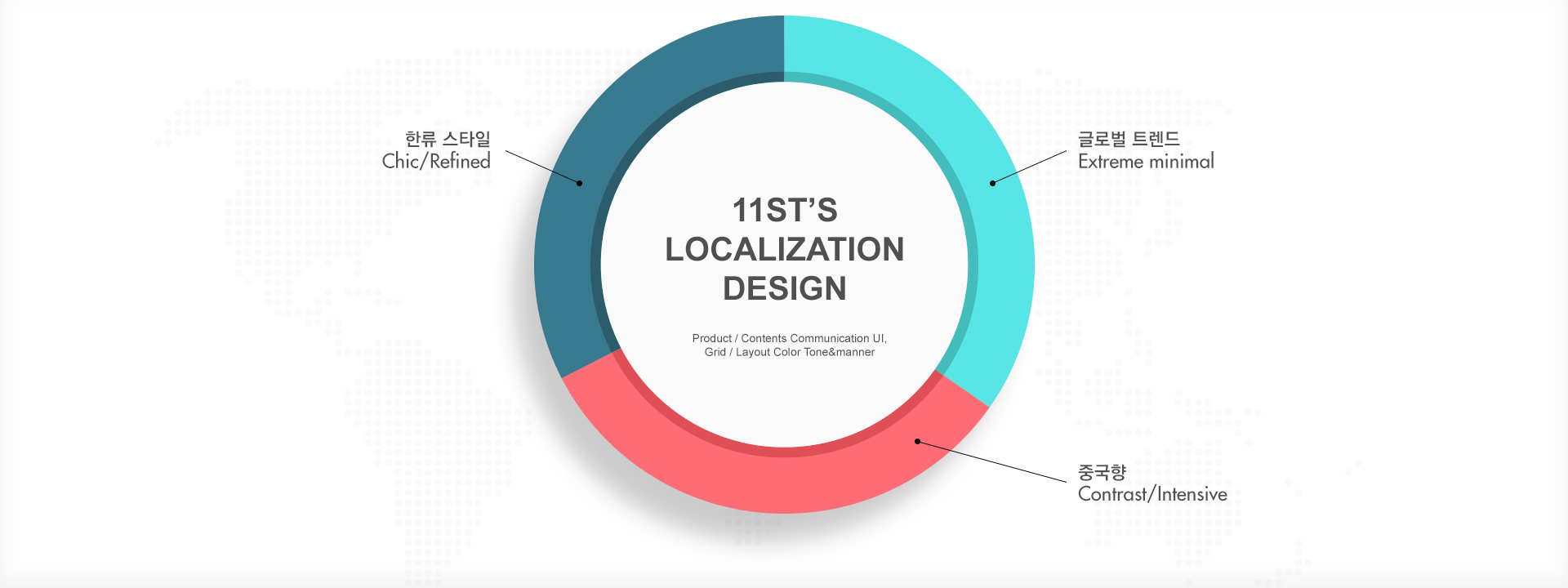Click the word "LOCALIZATION" in the center
Image resolution: width=1568 pixels, height=588 pixels.
785,249
